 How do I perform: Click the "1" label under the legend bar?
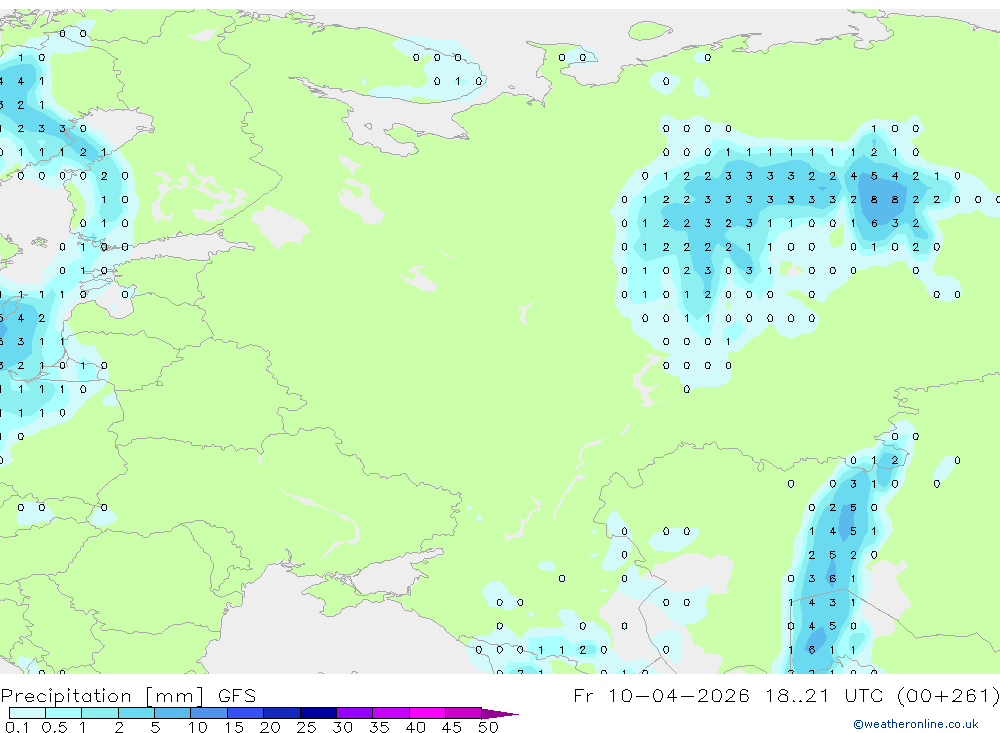83,727
